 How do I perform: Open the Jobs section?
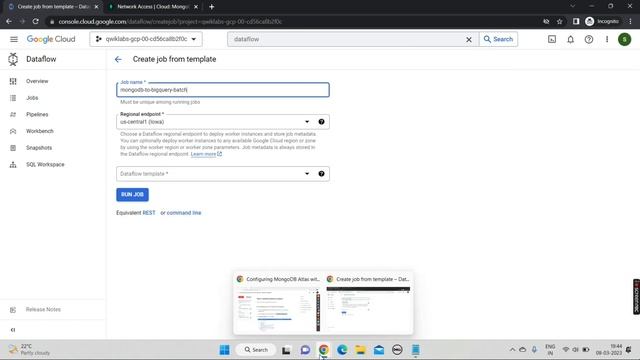(32, 98)
